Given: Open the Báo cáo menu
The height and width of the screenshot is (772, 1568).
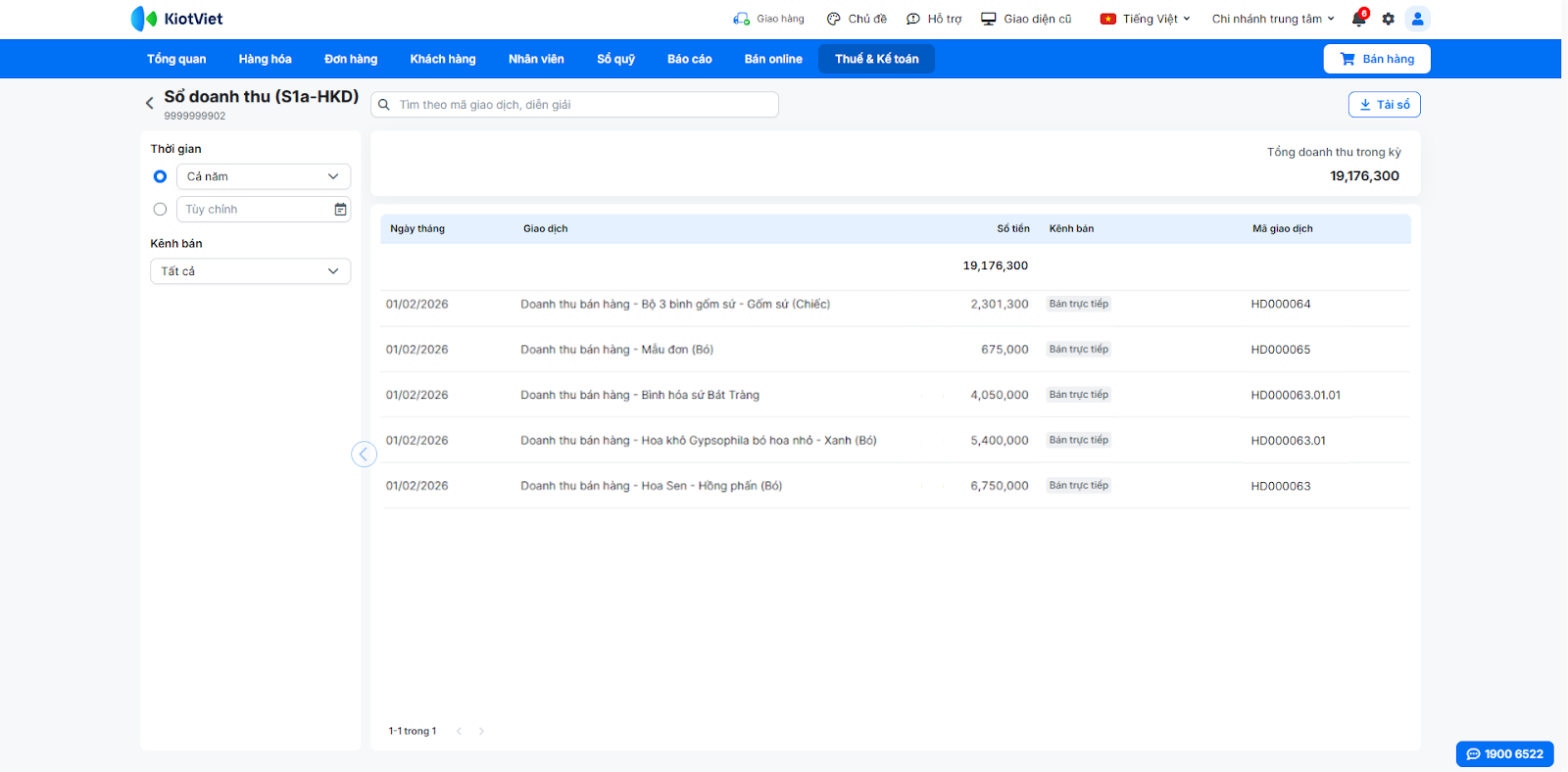Looking at the screenshot, I should 689,59.
